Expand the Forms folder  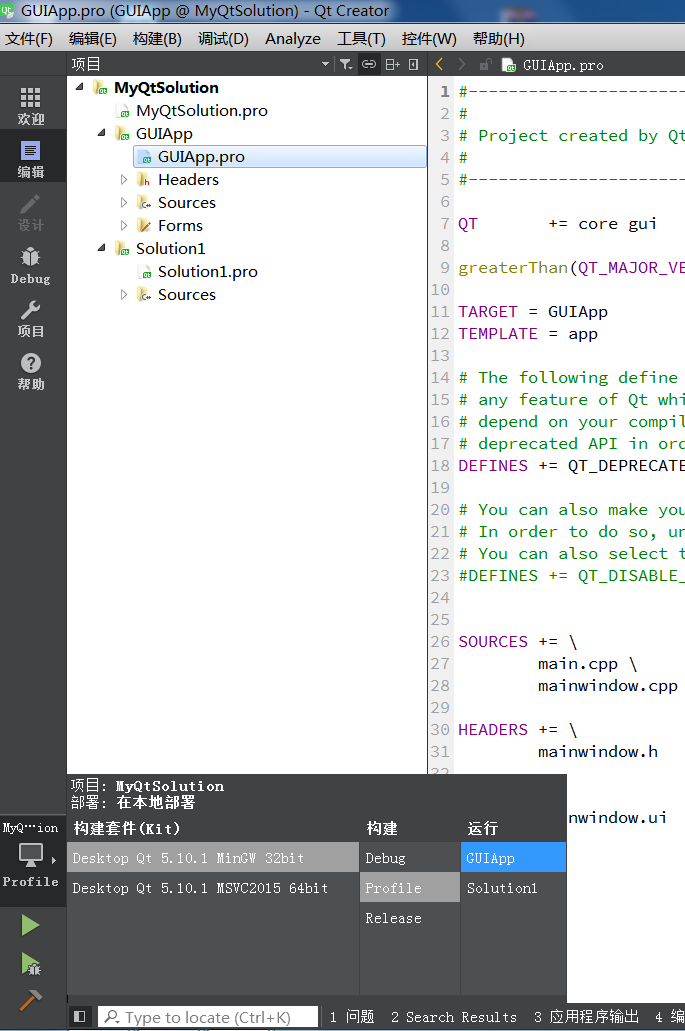click(x=124, y=225)
